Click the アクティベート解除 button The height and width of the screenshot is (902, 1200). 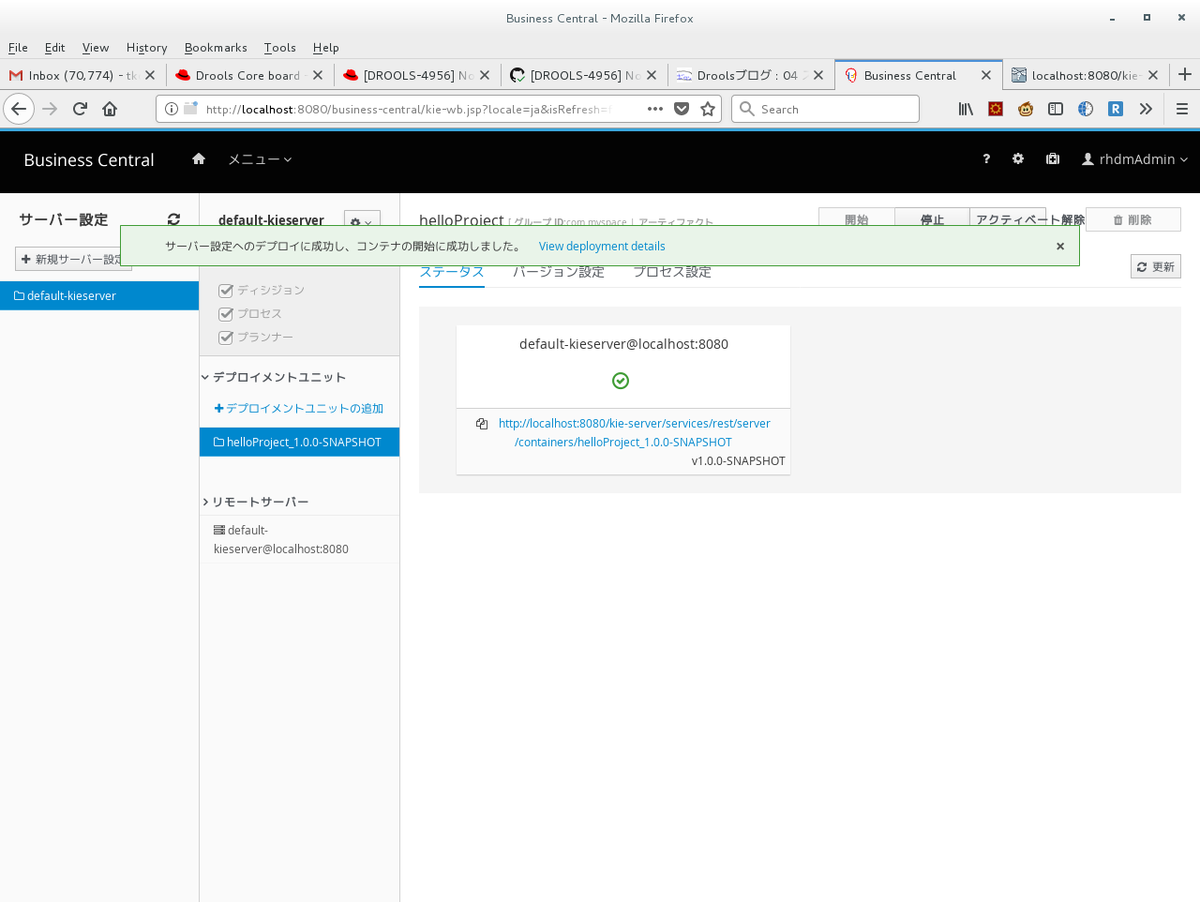(1030, 219)
